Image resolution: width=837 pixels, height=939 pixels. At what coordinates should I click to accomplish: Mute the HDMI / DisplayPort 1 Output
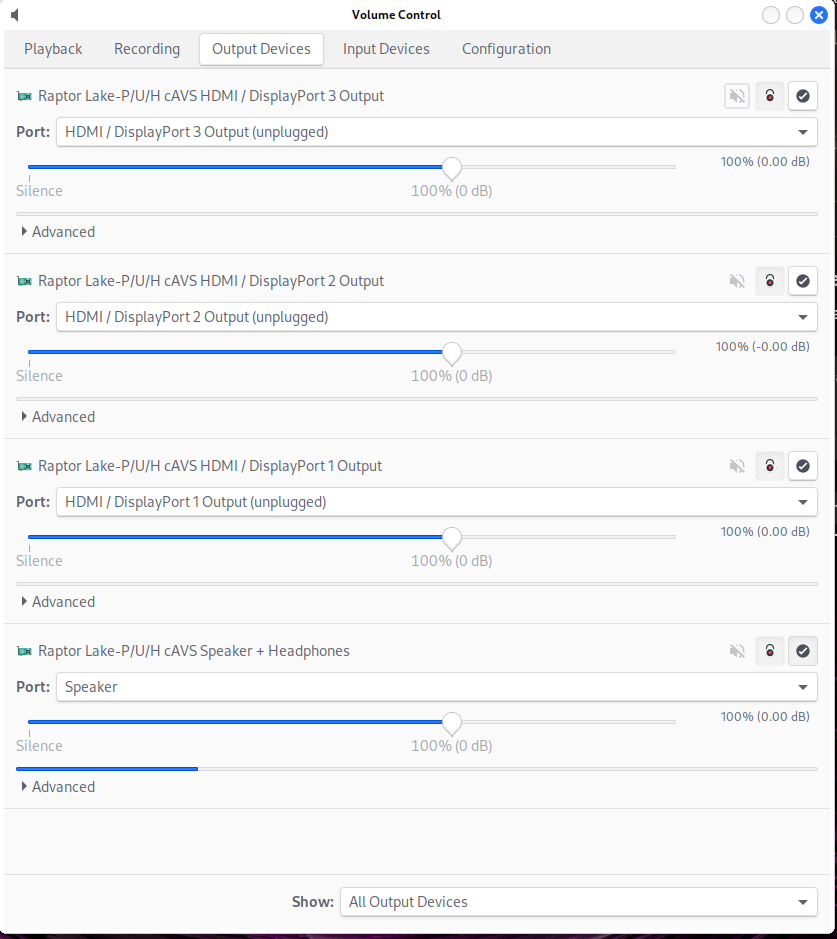coord(737,466)
